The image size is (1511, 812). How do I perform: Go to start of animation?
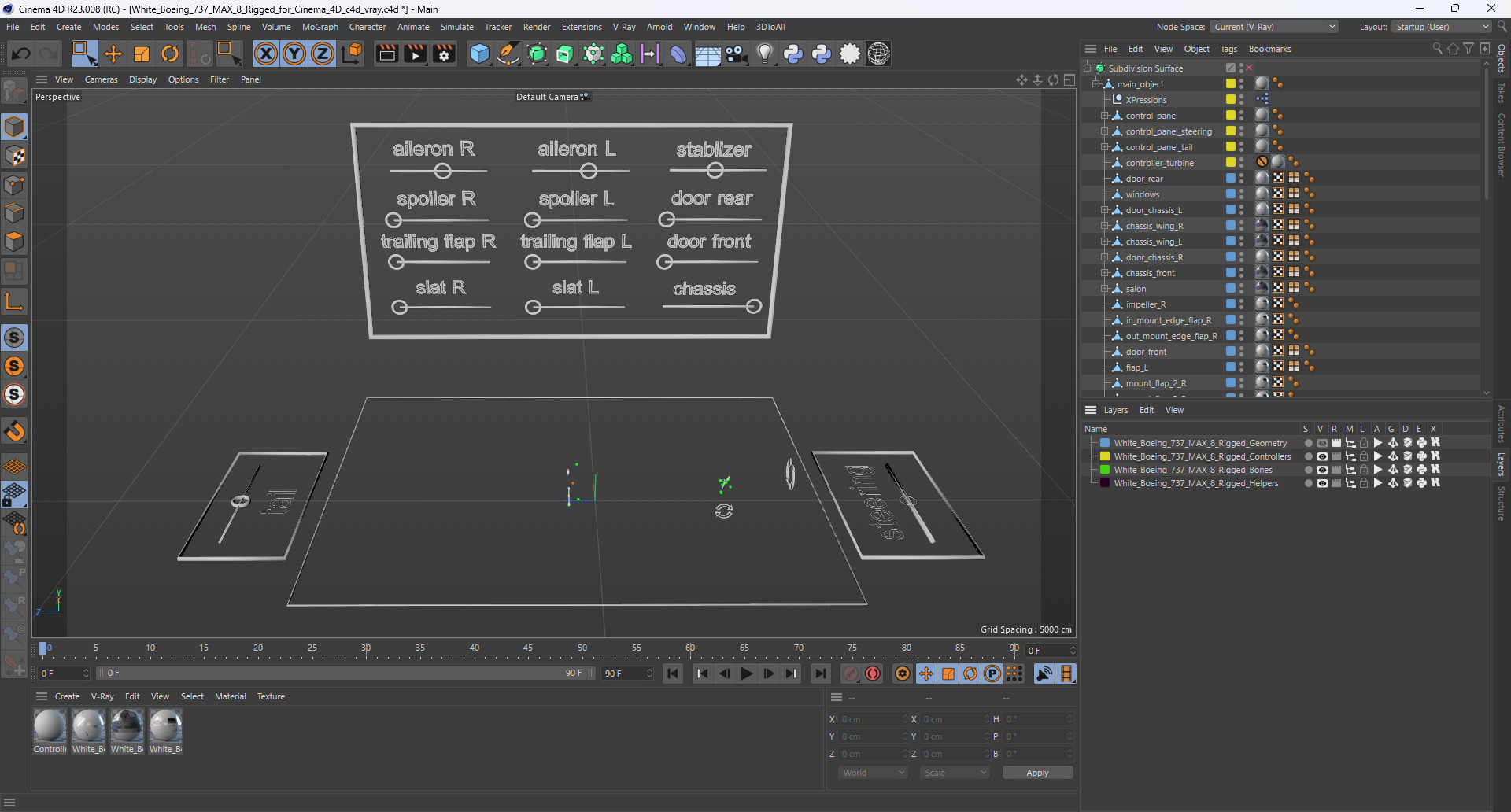(673, 674)
